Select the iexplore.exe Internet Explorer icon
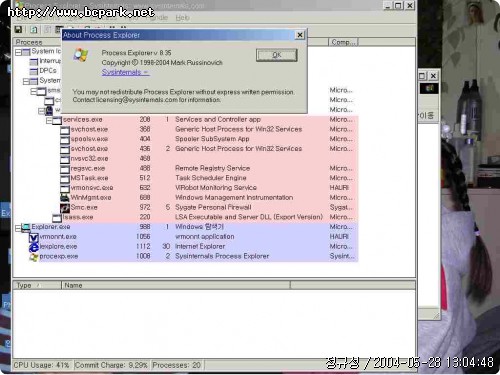500x375 pixels. coord(34,247)
